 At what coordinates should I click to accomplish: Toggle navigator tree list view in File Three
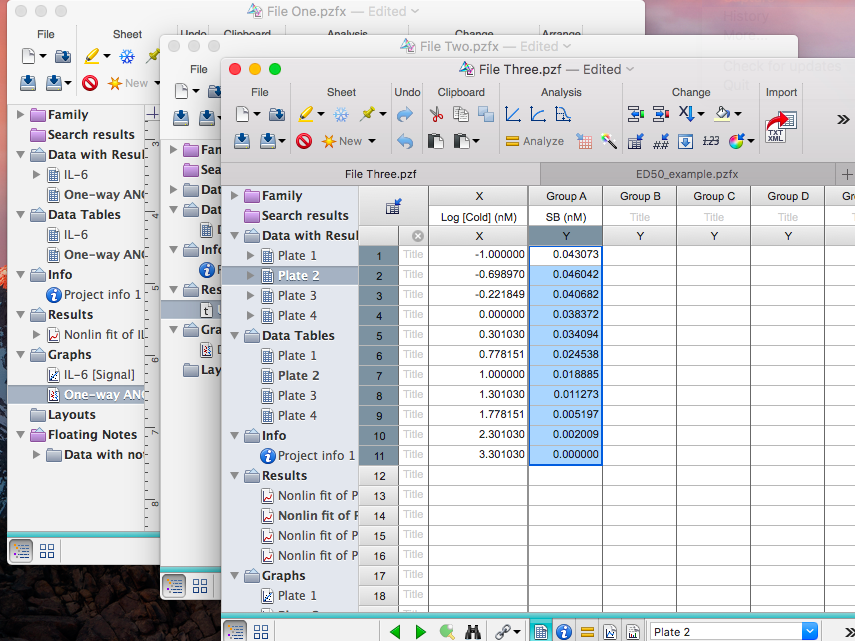coord(236,631)
